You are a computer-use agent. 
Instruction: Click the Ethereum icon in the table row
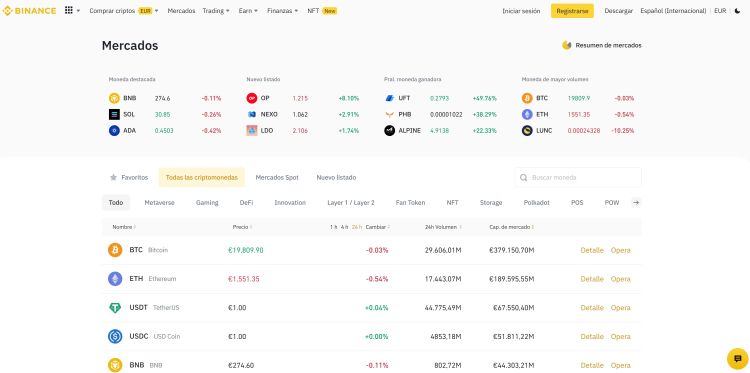(x=115, y=279)
